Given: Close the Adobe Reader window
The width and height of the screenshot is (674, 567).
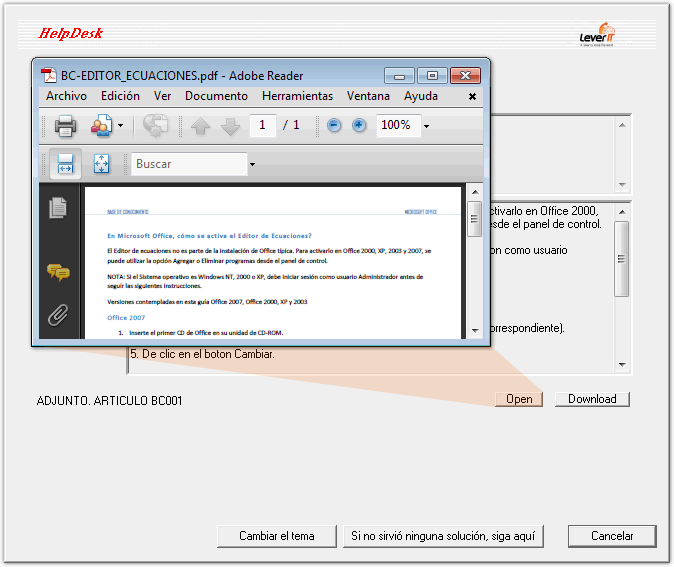Looking at the screenshot, I should [466, 76].
